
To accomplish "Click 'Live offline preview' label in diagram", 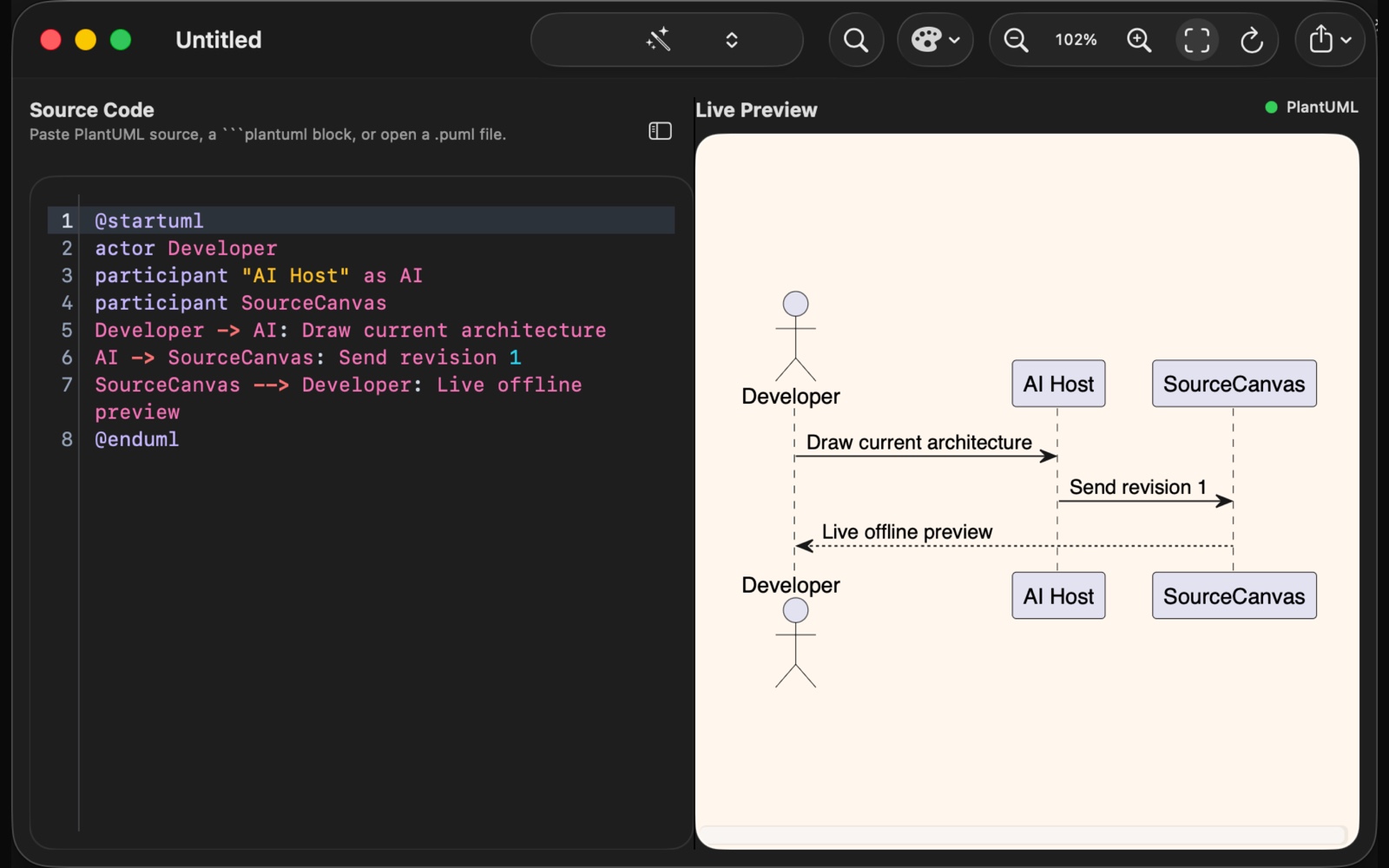I will [906, 532].
